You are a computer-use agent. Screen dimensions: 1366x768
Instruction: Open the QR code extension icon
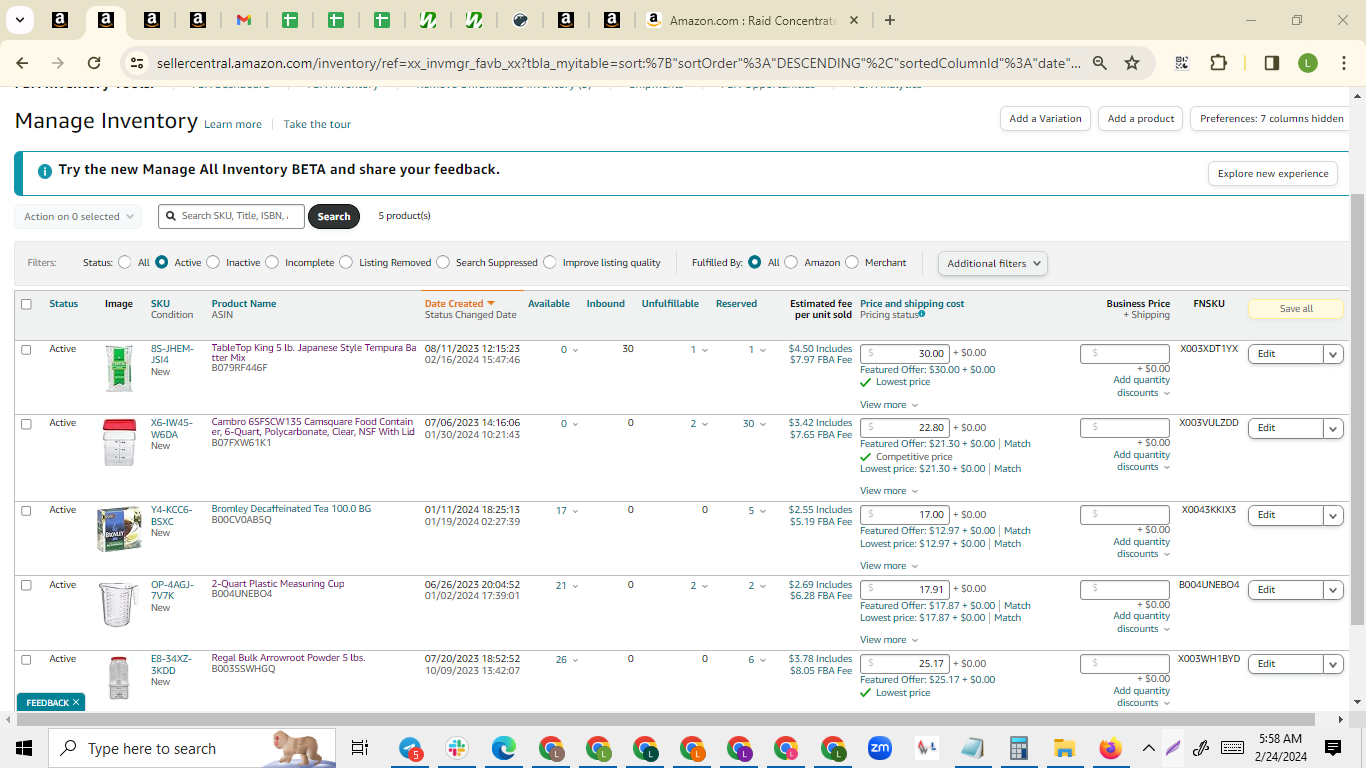[x=1182, y=63]
